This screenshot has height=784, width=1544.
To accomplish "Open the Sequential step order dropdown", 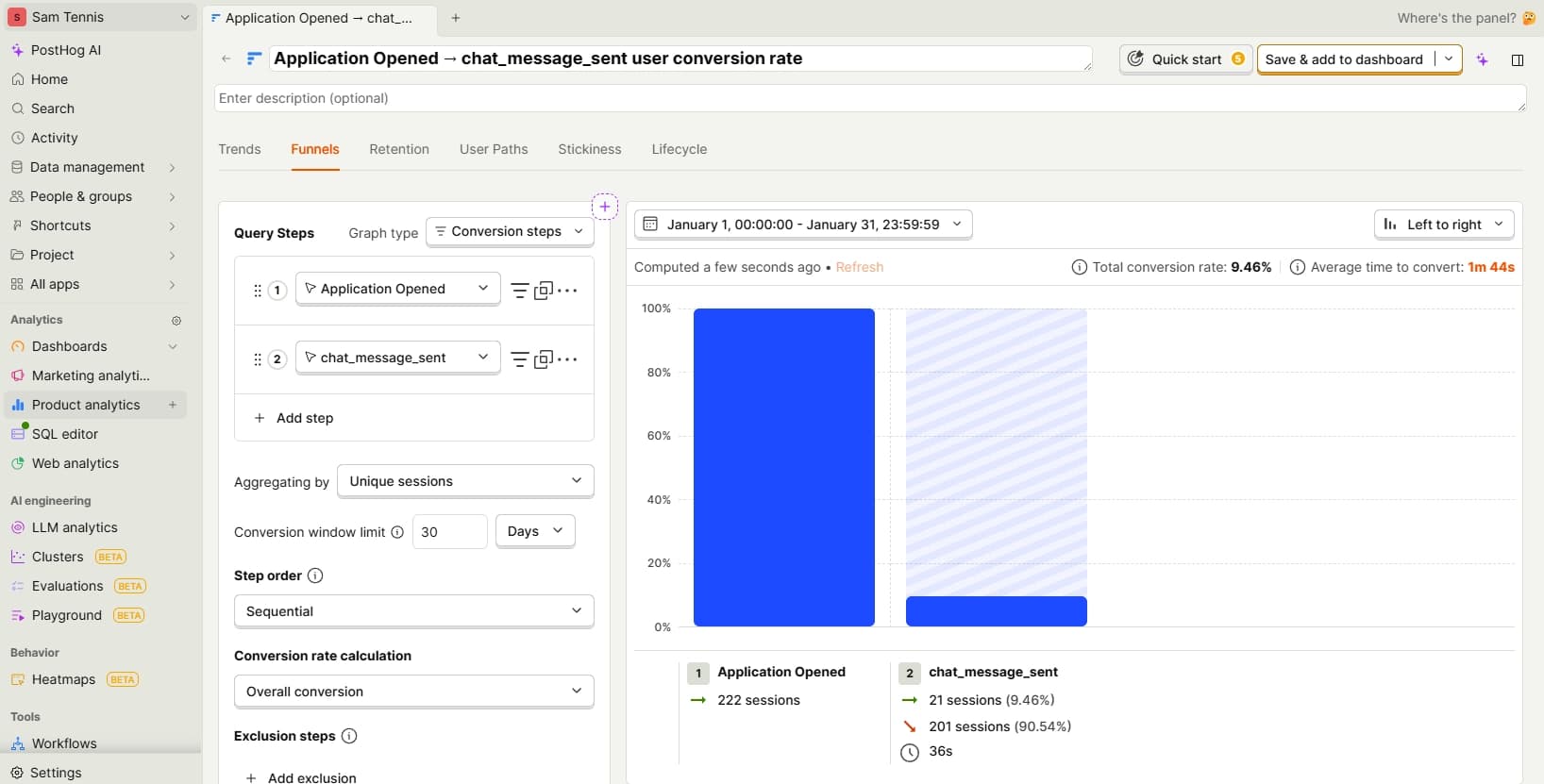I will click(413, 611).
